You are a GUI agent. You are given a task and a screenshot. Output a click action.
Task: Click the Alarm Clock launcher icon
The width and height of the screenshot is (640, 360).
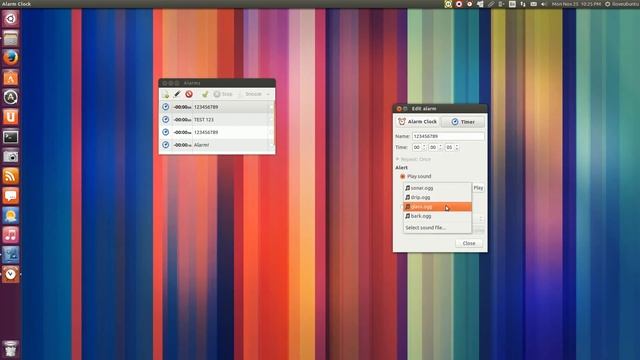(x=11, y=274)
